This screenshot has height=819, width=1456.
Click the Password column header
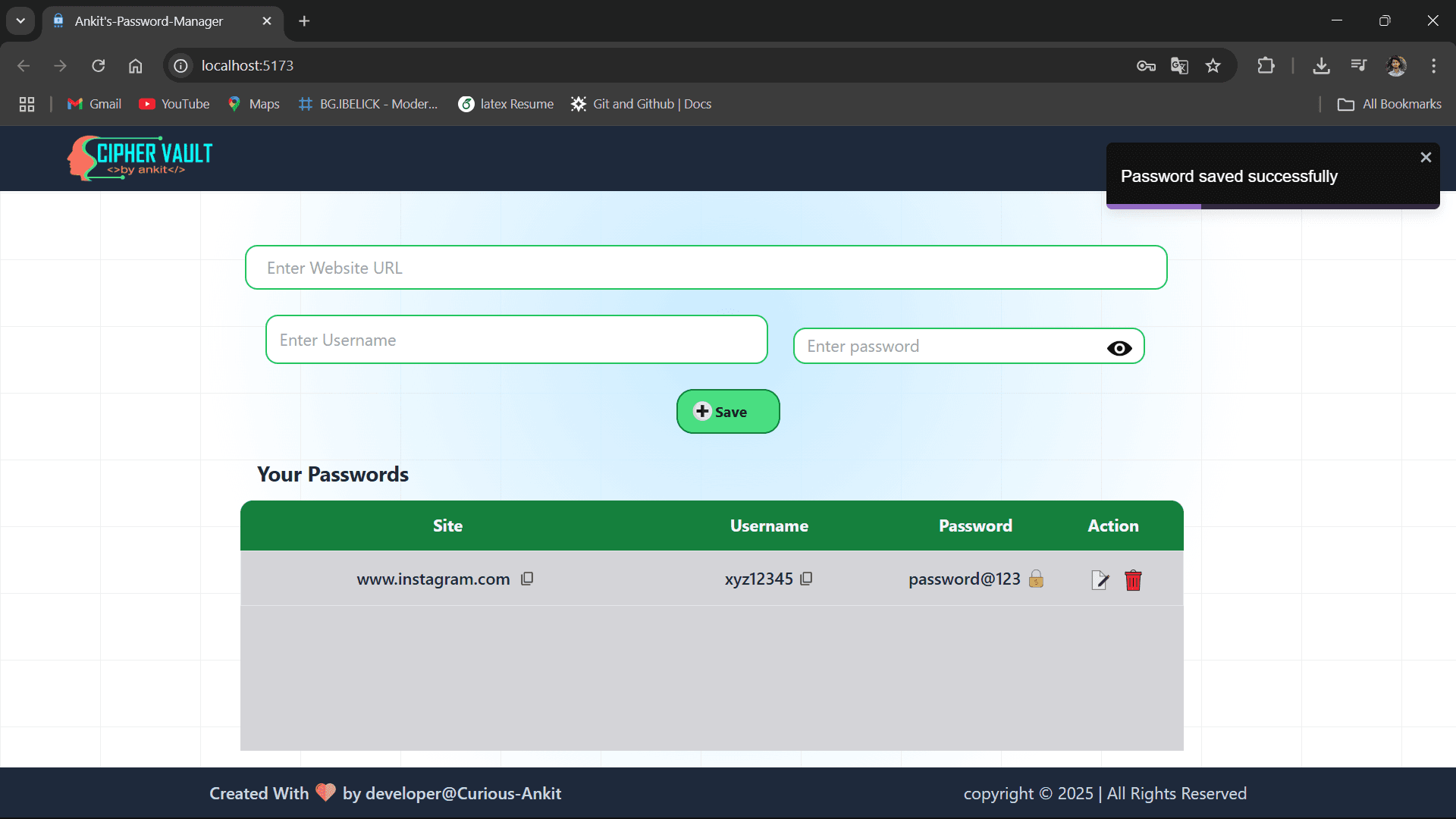[x=975, y=526]
